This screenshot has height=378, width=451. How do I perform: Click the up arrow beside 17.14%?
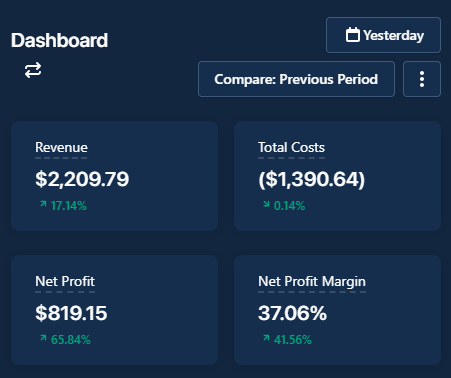click(x=43, y=204)
